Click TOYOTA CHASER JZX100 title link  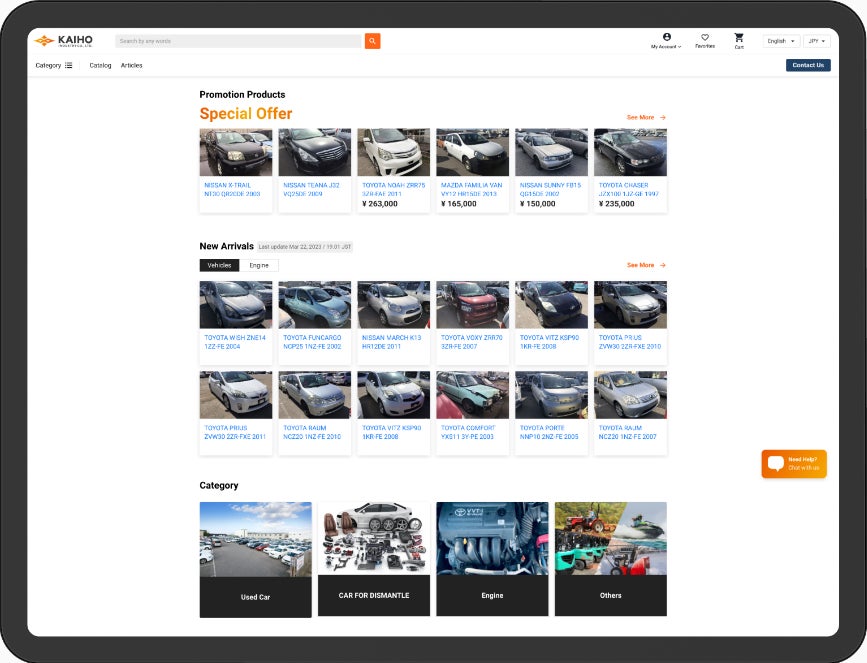pos(629,190)
